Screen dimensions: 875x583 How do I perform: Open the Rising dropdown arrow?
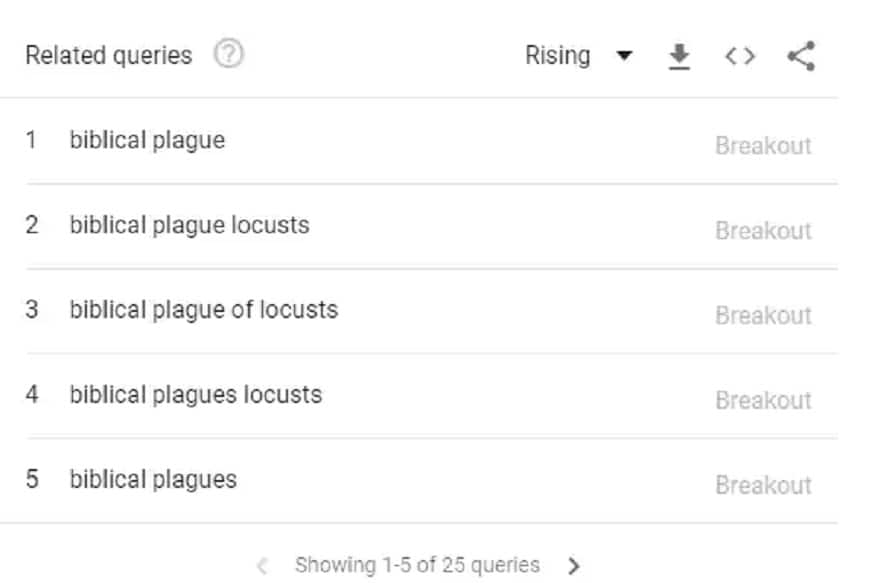(624, 57)
